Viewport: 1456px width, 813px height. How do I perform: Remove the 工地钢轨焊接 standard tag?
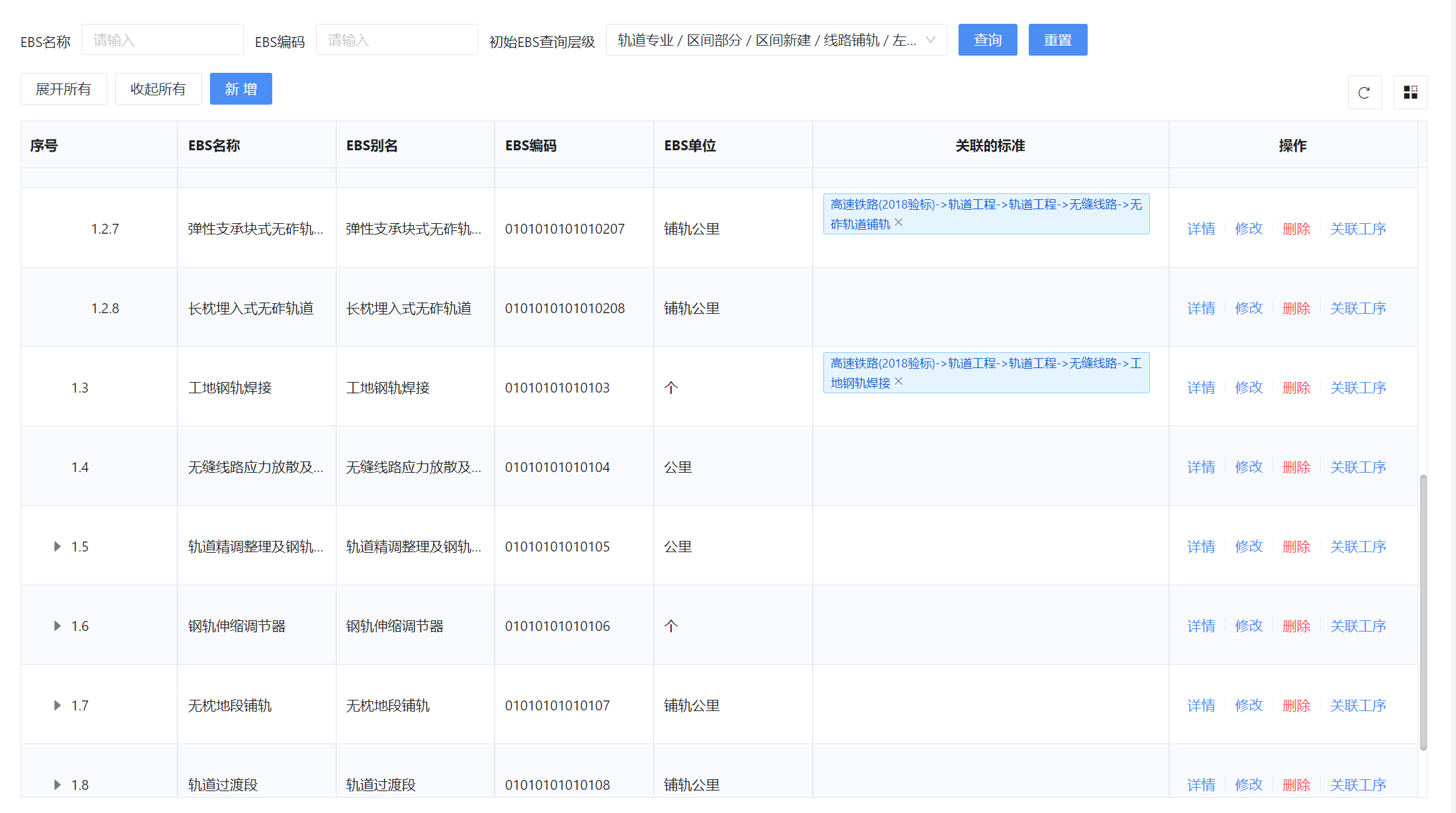(x=899, y=382)
